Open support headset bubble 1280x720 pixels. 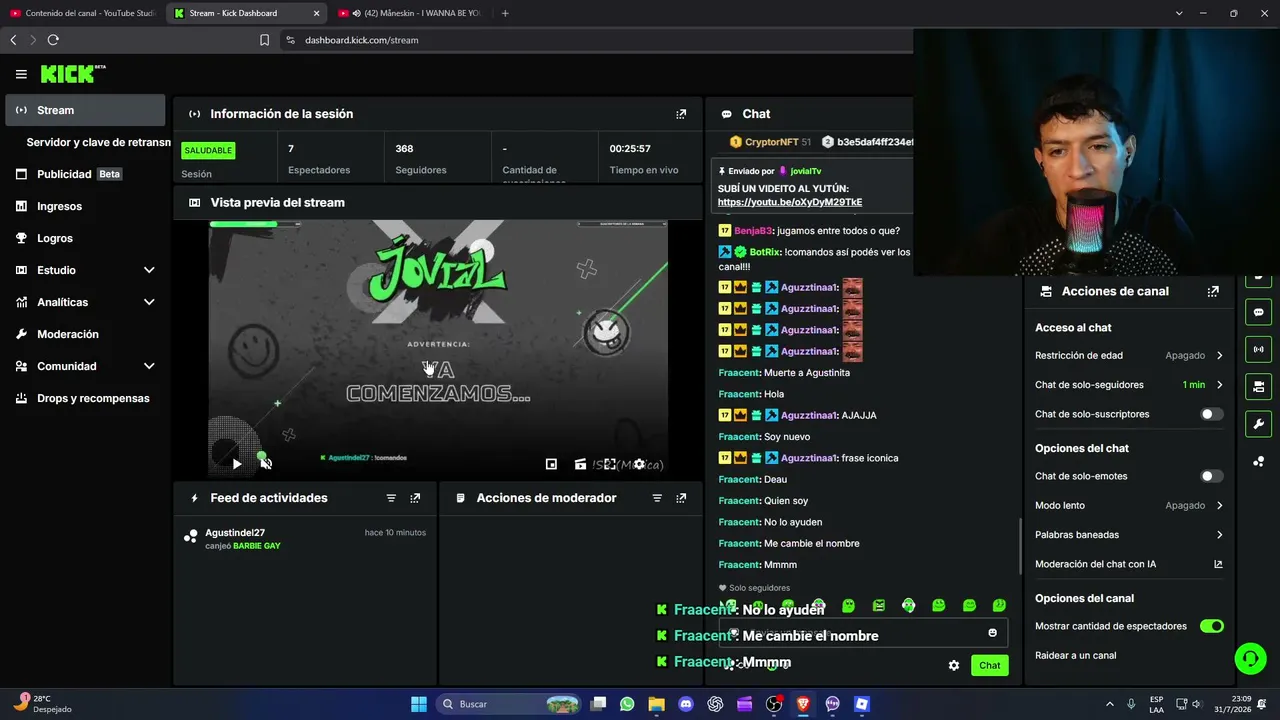point(1250,658)
